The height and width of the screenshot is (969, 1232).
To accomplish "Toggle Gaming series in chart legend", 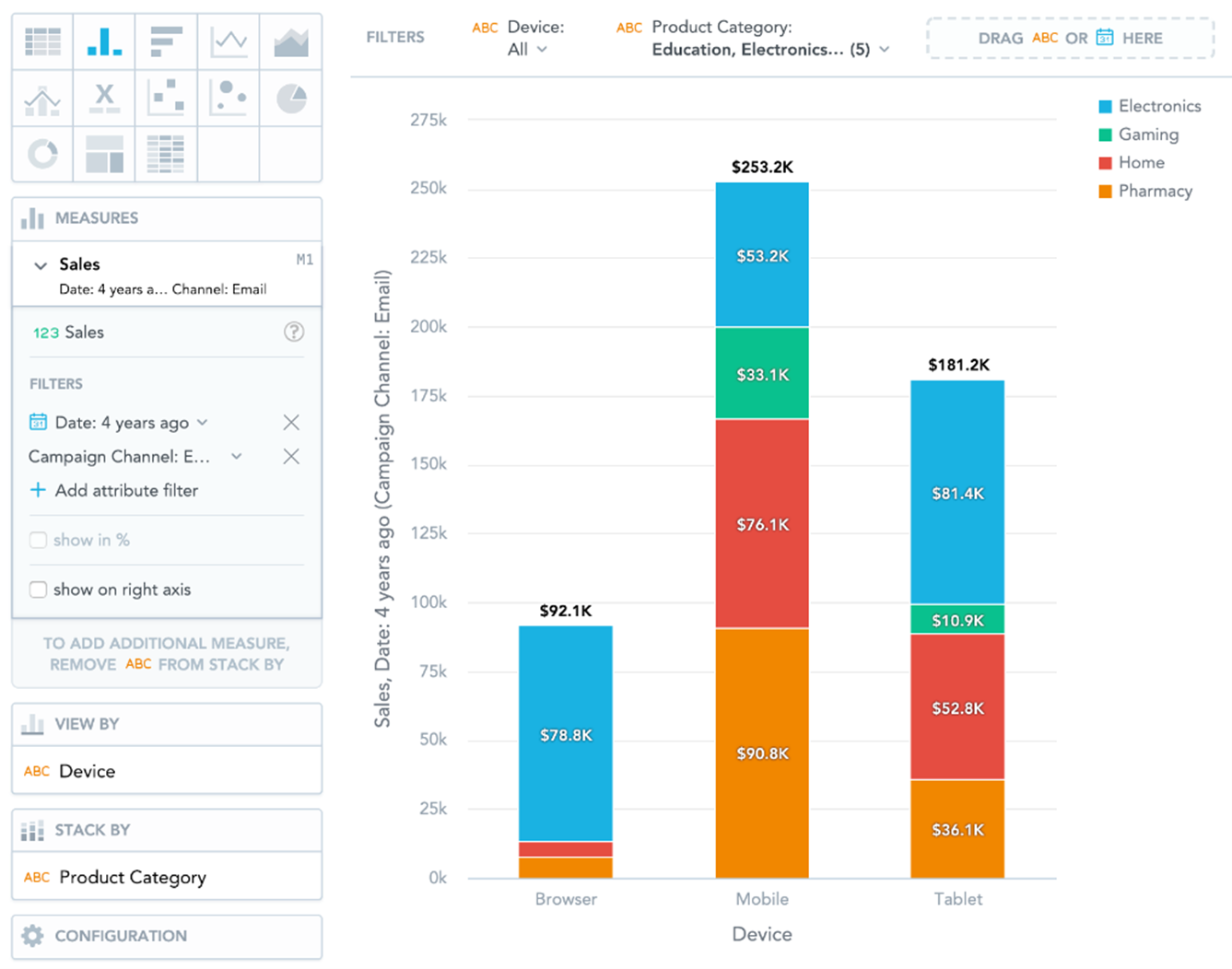I will [1147, 134].
